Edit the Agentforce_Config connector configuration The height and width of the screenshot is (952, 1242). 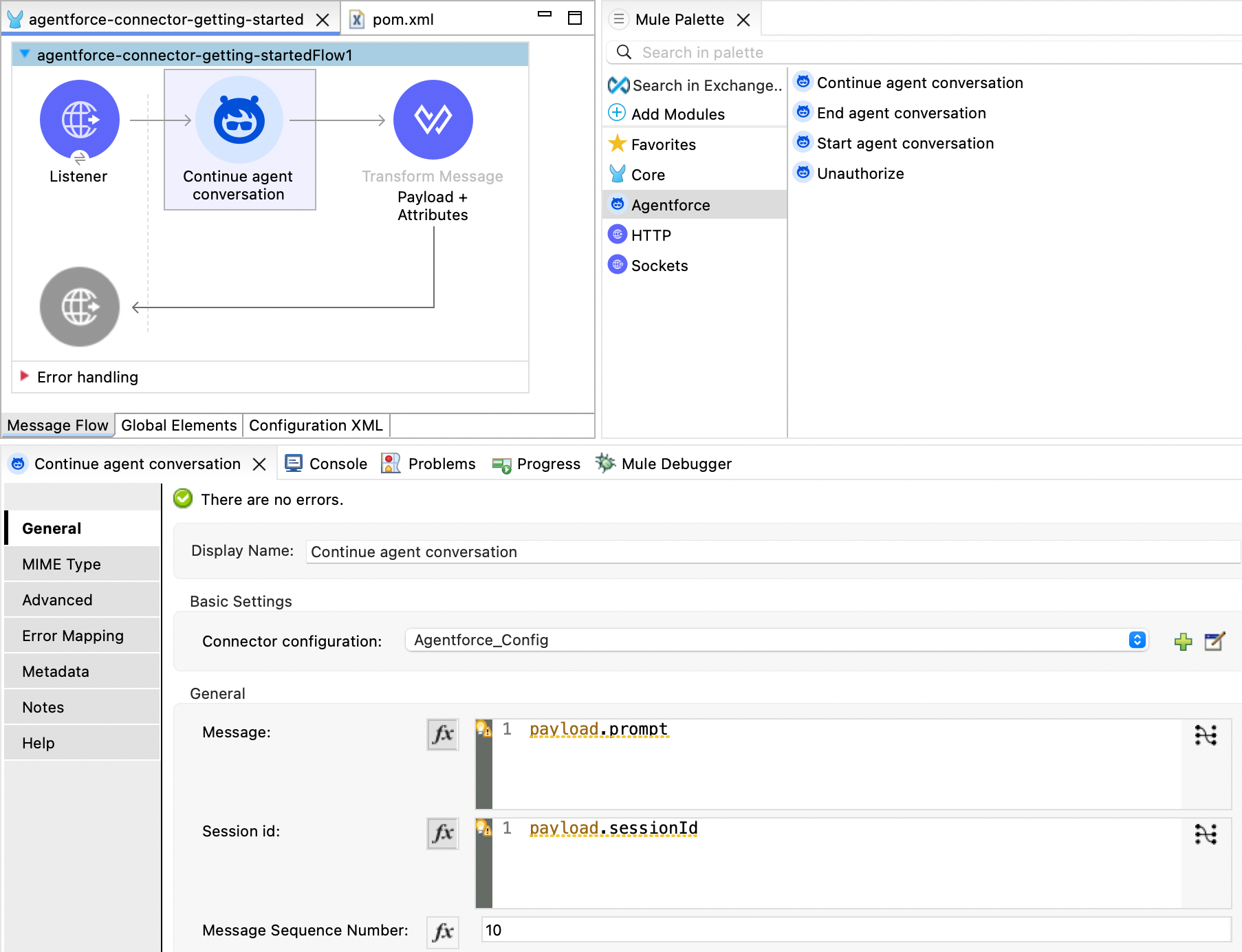(1214, 641)
